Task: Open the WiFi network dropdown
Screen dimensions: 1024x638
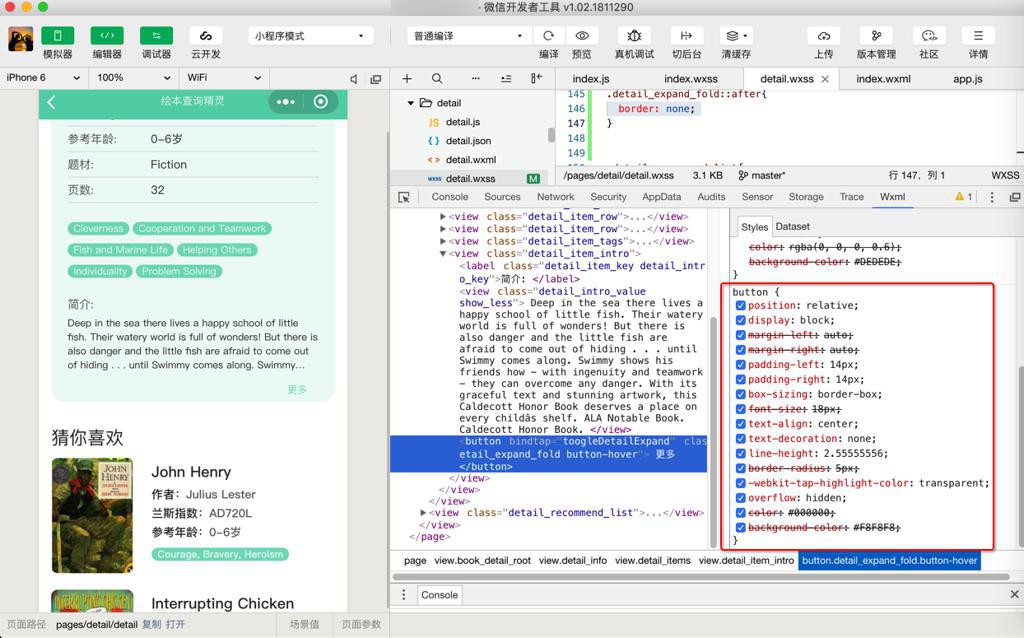Action: (x=224, y=78)
